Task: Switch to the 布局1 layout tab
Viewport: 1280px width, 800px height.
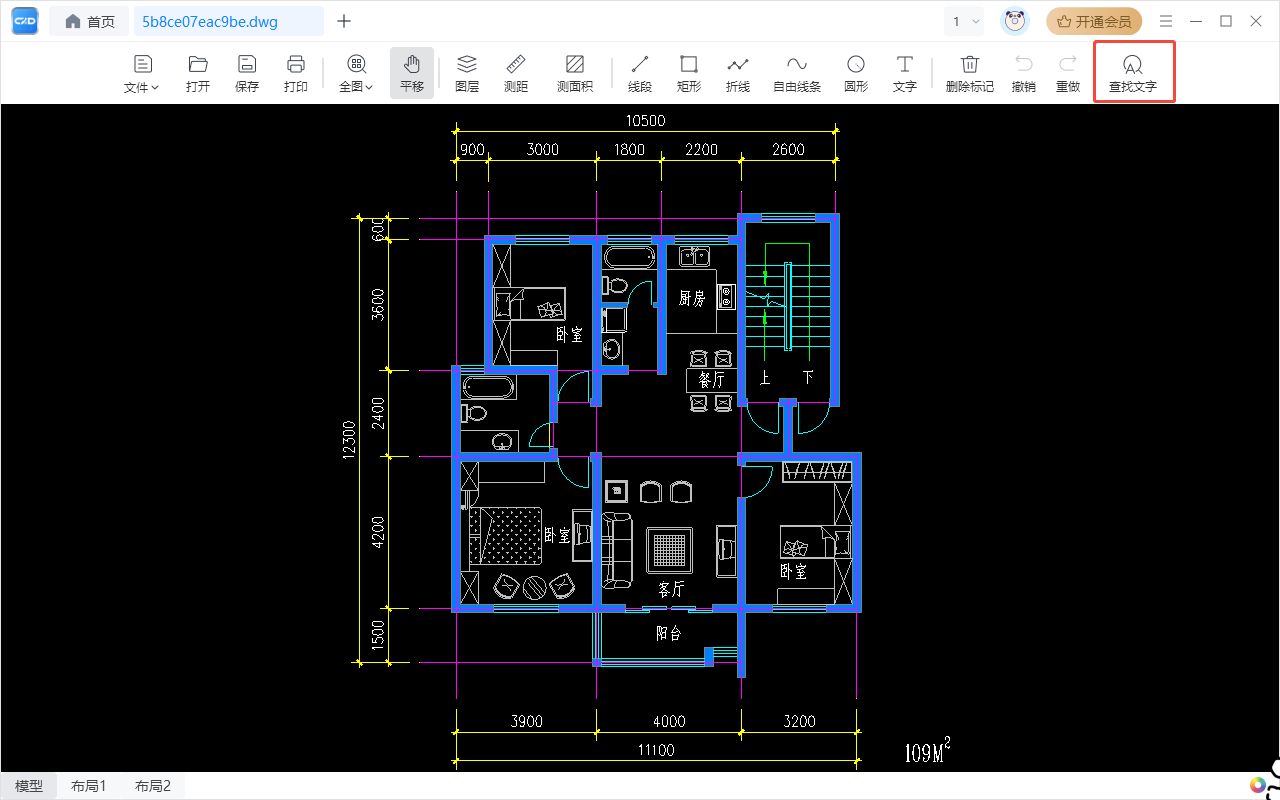Action: coord(88,786)
